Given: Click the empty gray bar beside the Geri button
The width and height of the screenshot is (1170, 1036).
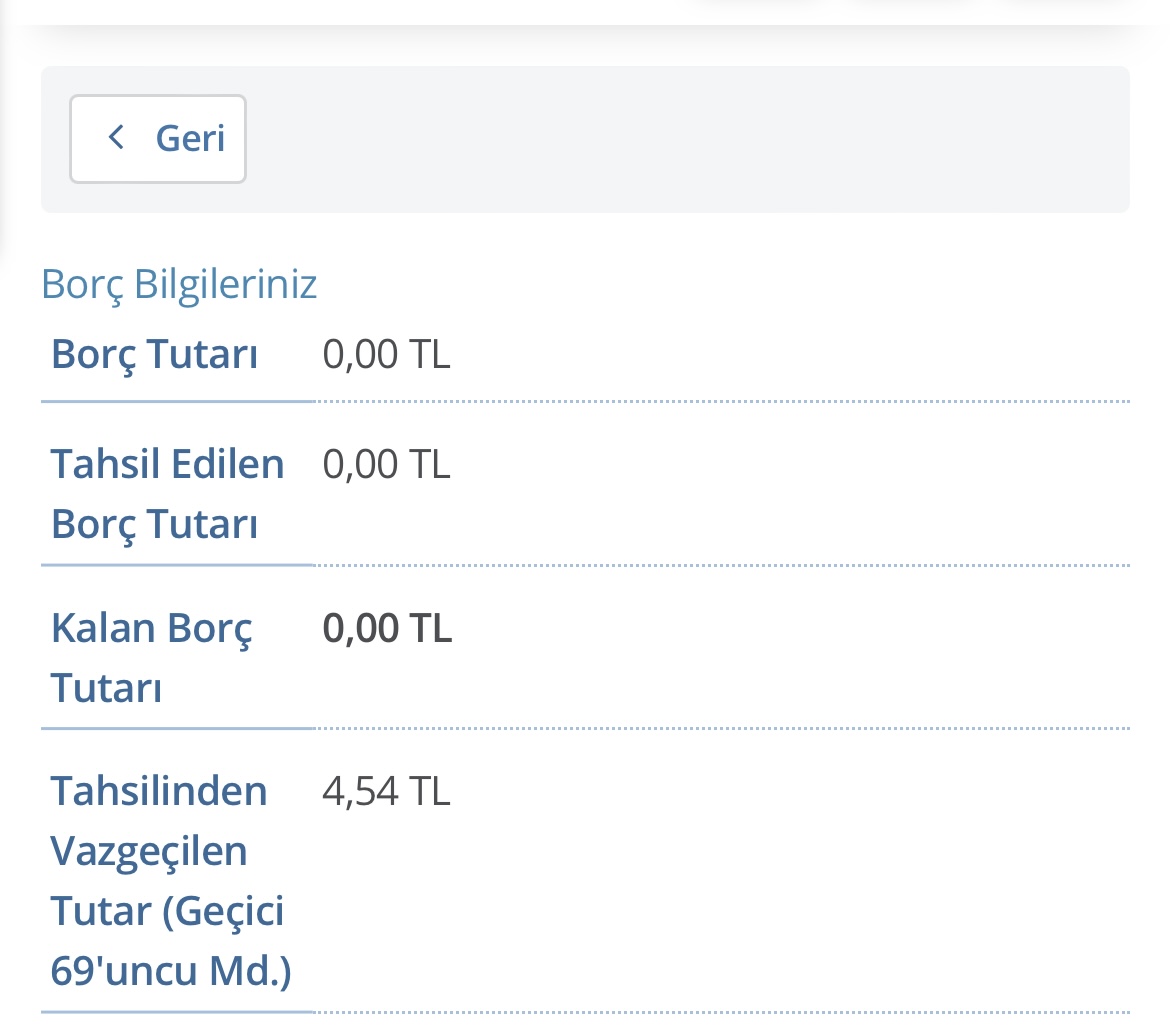Looking at the screenshot, I should coord(686,139).
